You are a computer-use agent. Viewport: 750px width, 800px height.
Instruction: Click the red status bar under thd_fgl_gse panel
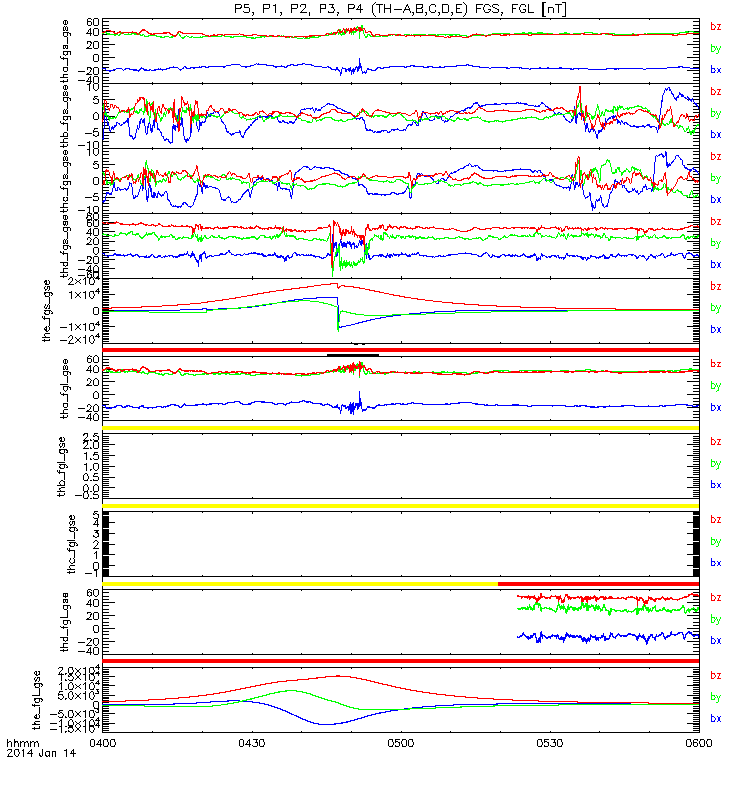[x=401, y=661]
